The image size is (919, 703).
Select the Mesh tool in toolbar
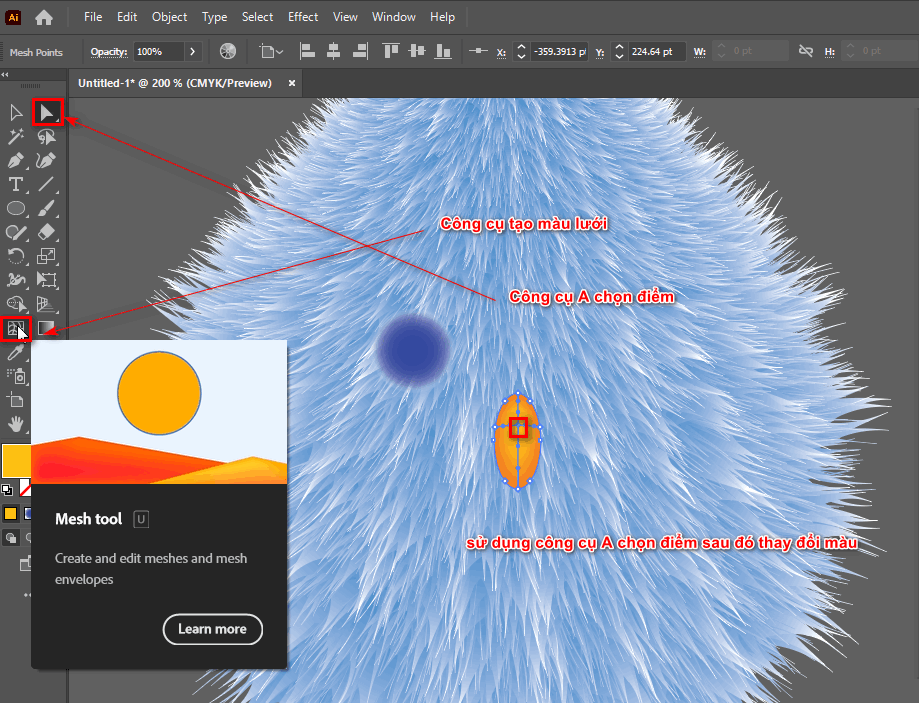tap(16, 328)
